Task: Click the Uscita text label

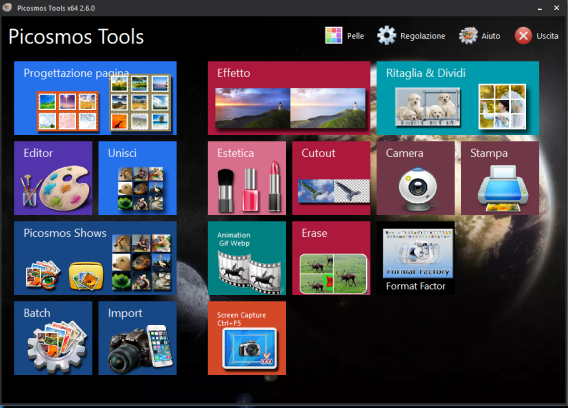Action: (547, 36)
